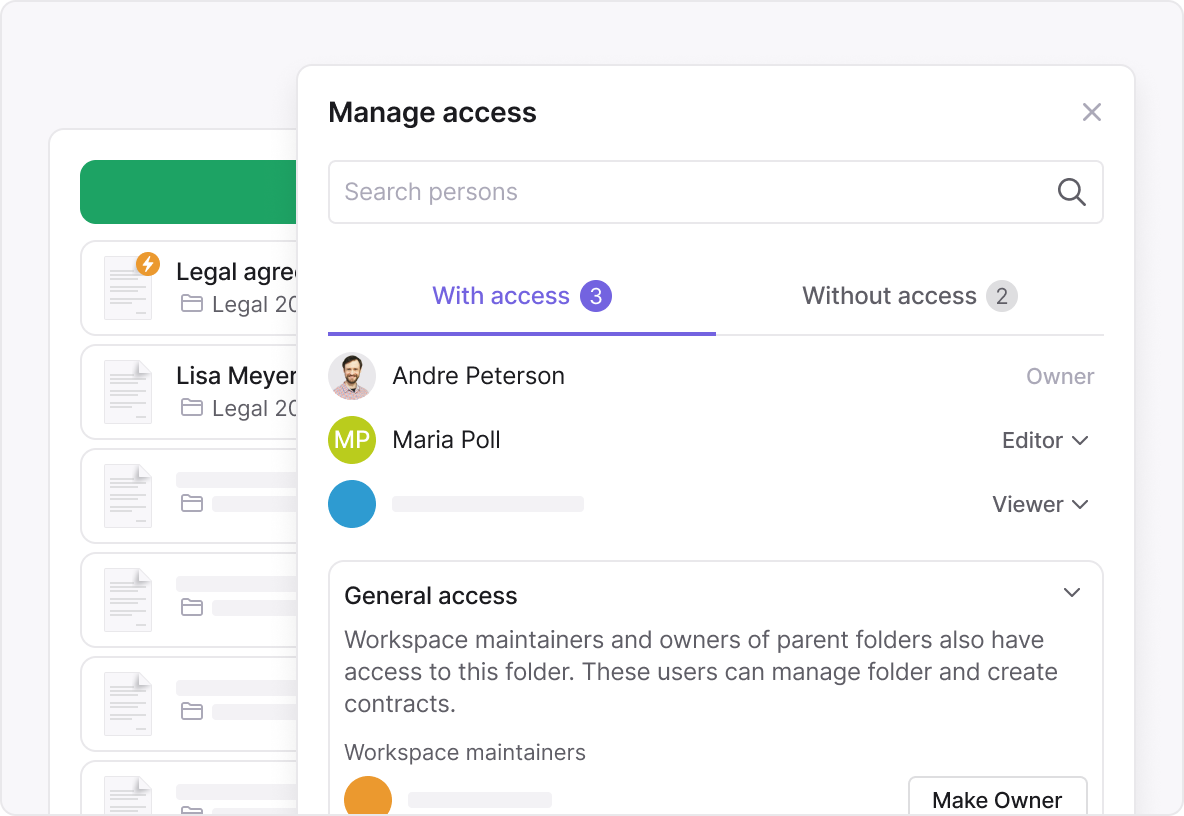This screenshot has height=816, width=1184.
Task: Click the search magnifier icon
Action: 1071,191
